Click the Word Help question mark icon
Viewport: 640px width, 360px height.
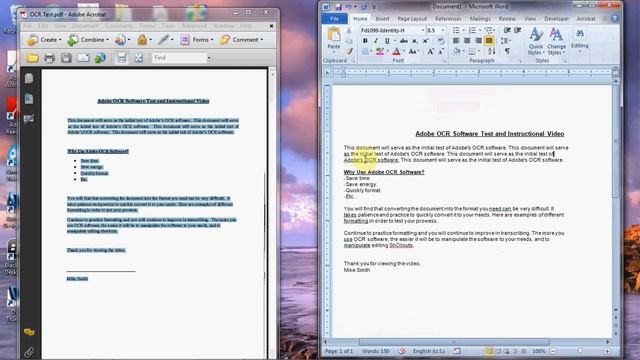[x=615, y=19]
